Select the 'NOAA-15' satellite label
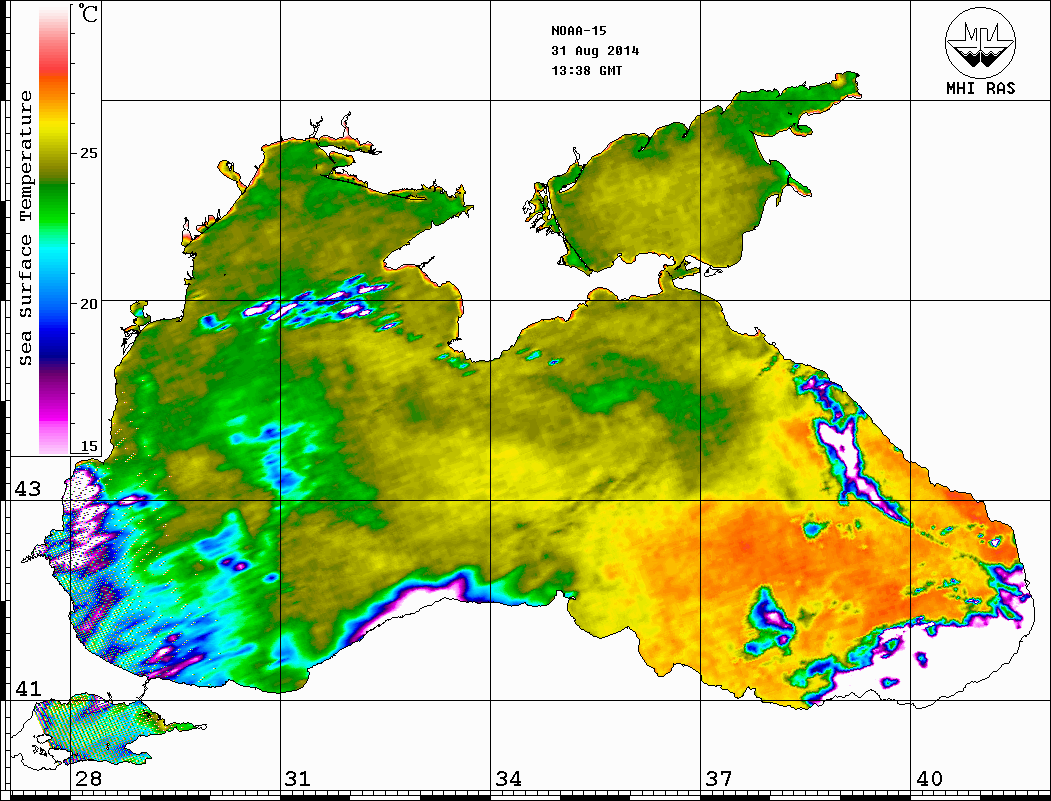The height and width of the screenshot is (801, 1051). point(579,31)
